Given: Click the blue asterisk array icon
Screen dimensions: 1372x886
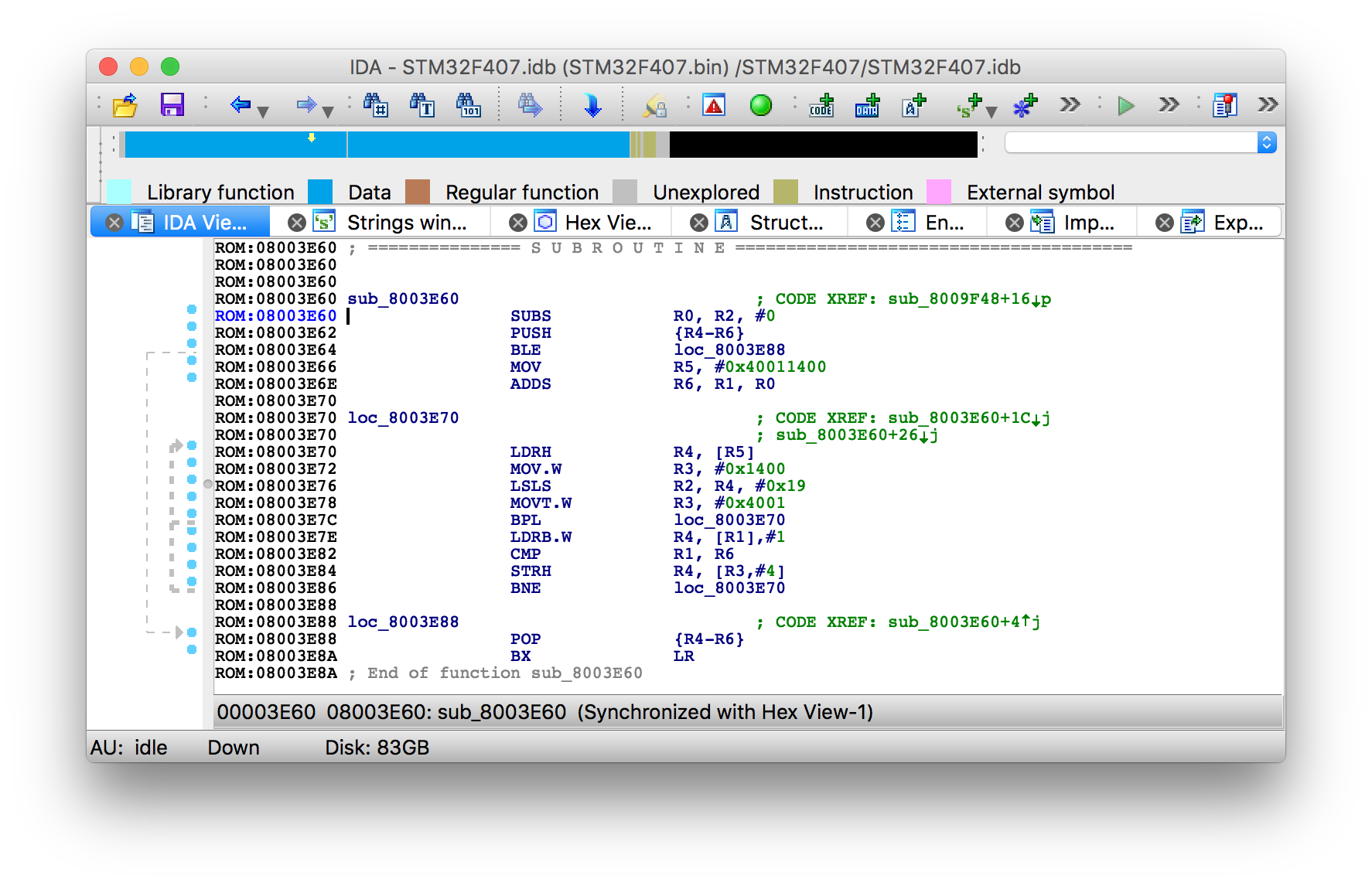Looking at the screenshot, I should tap(1025, 105).
